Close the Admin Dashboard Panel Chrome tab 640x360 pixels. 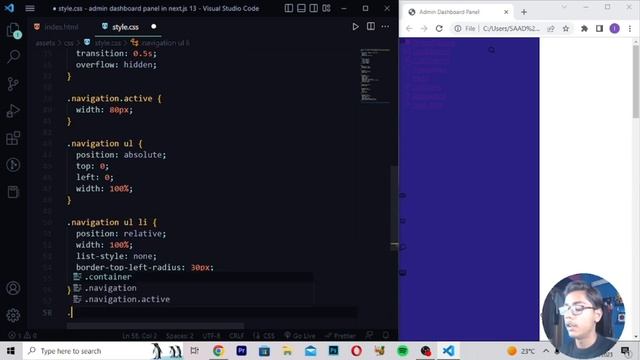506,12
